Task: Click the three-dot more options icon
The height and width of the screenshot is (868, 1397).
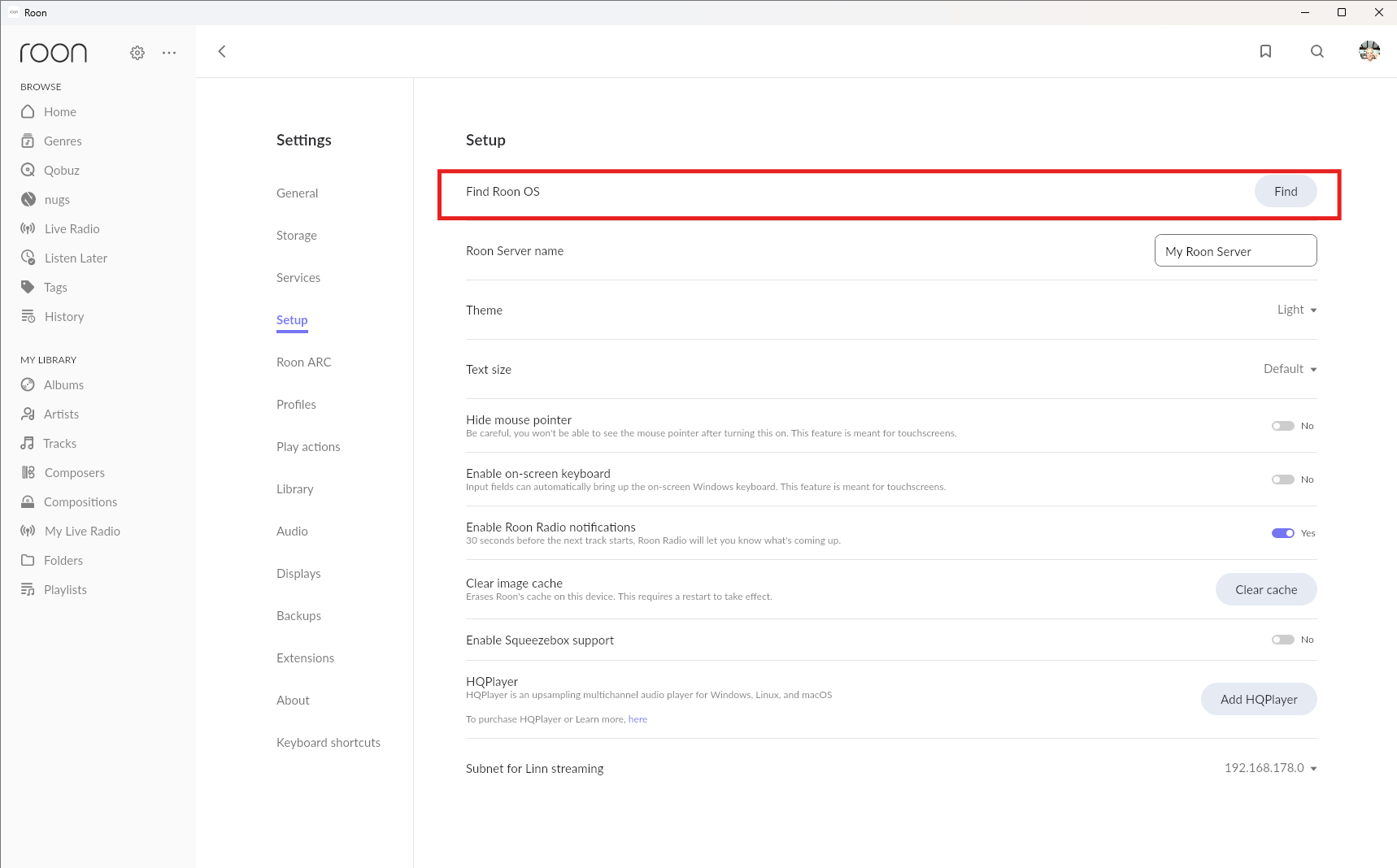Action: pyautogui.click(x=169, y=53)
